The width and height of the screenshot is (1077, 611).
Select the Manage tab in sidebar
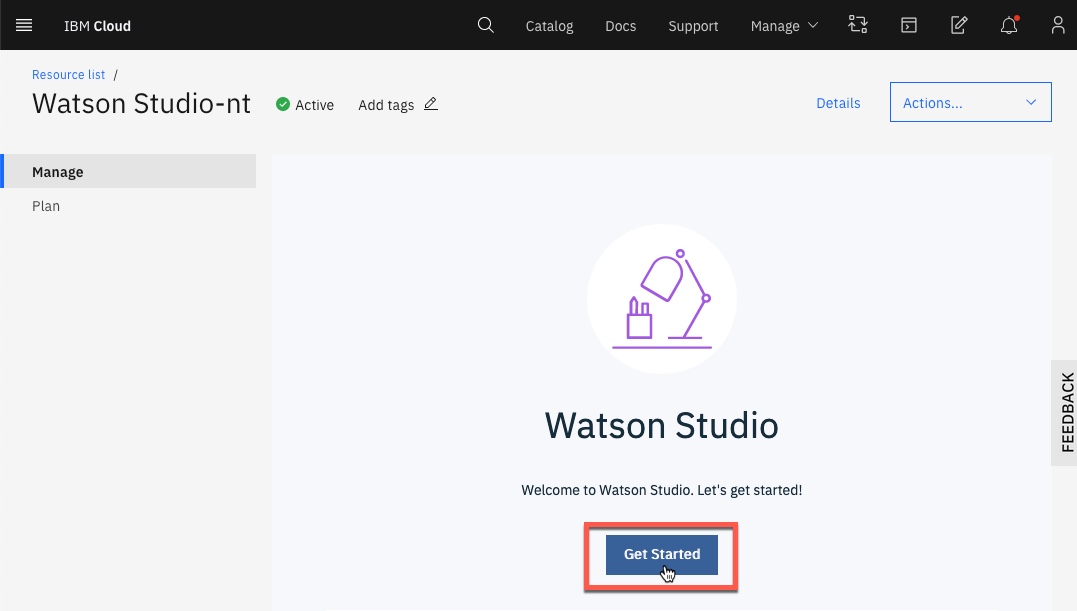point(58,172)
